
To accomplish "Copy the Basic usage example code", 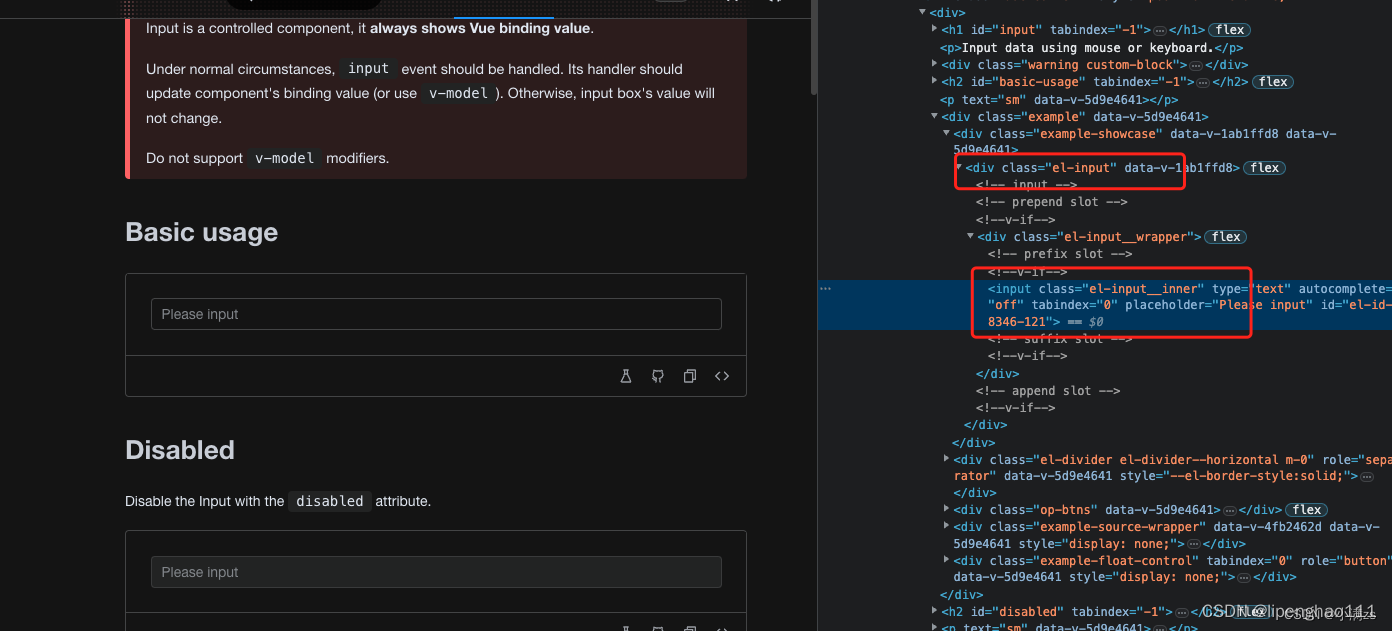I will (x=690, y=376).
